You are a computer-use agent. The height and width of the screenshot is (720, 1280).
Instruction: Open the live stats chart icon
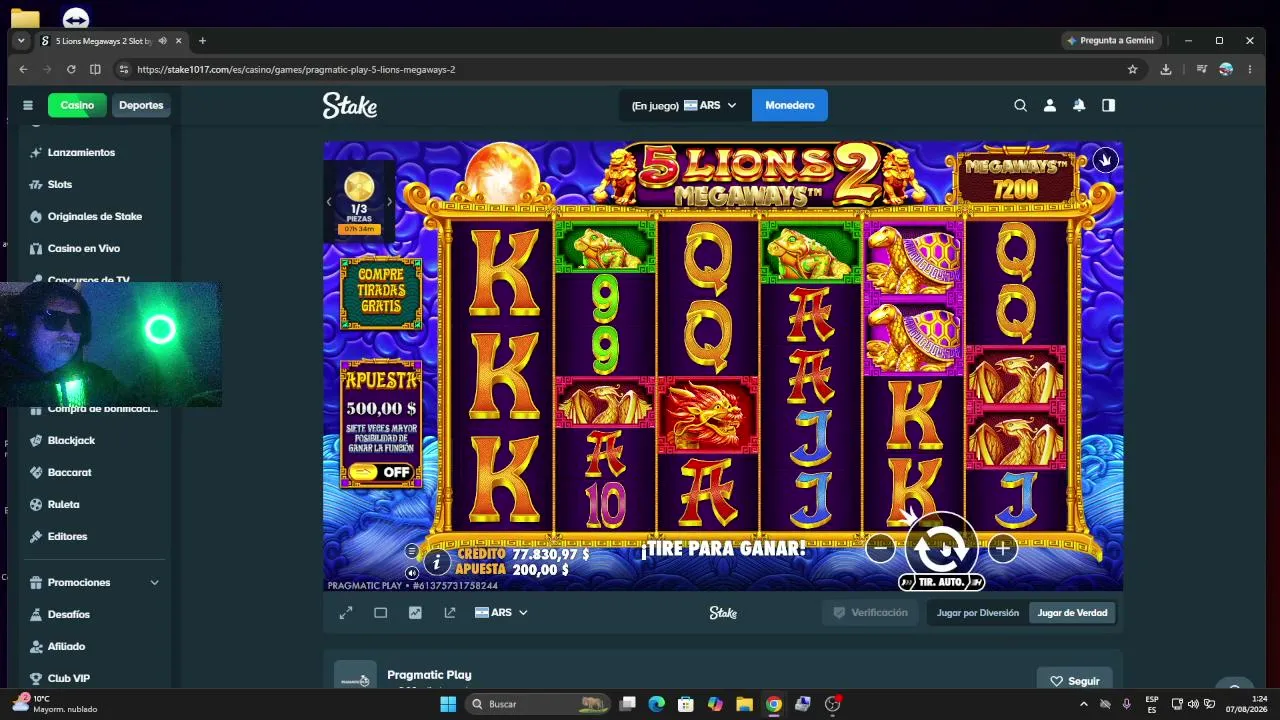[x=415, y=613]
